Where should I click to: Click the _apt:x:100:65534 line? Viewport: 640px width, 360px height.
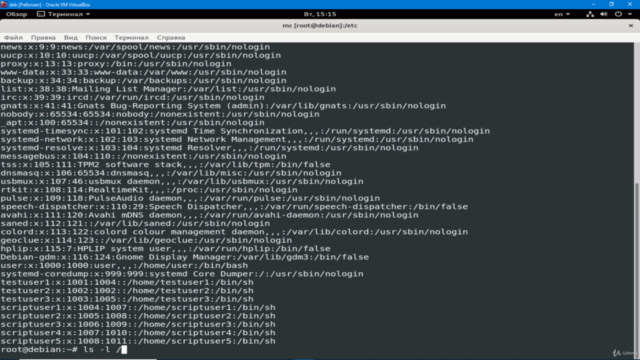132,122
